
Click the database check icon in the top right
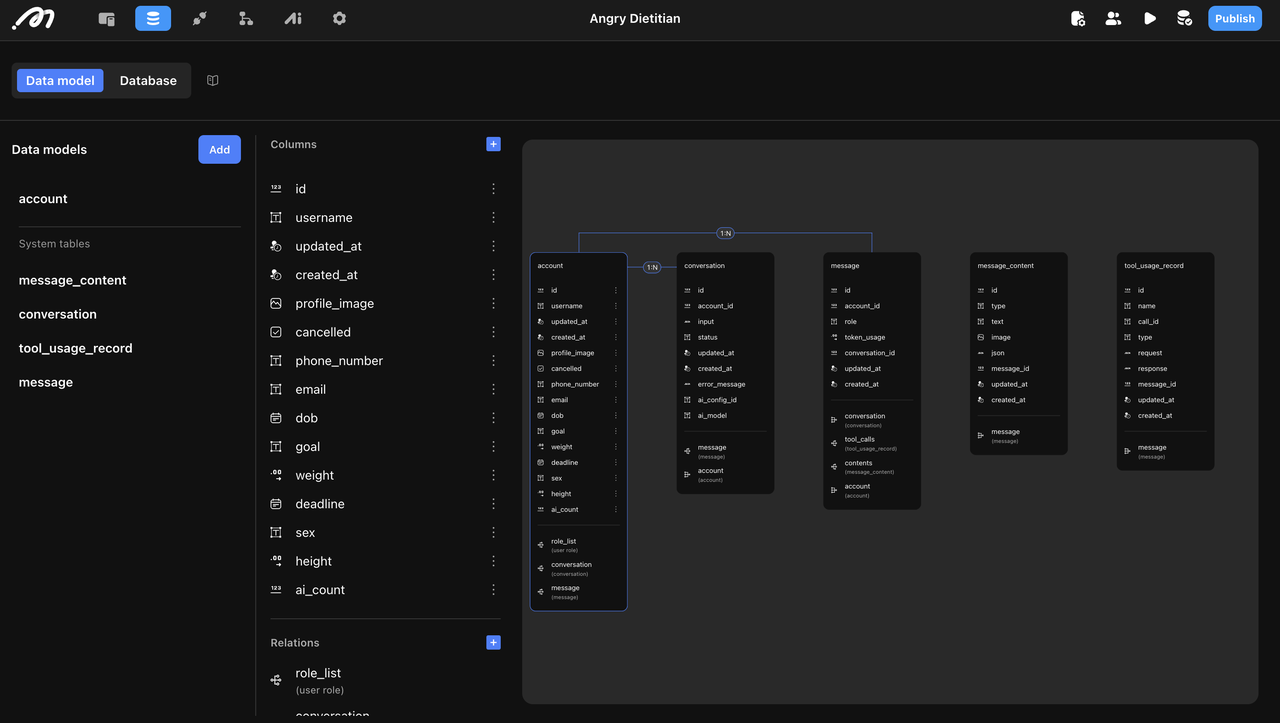[1184, 18]
